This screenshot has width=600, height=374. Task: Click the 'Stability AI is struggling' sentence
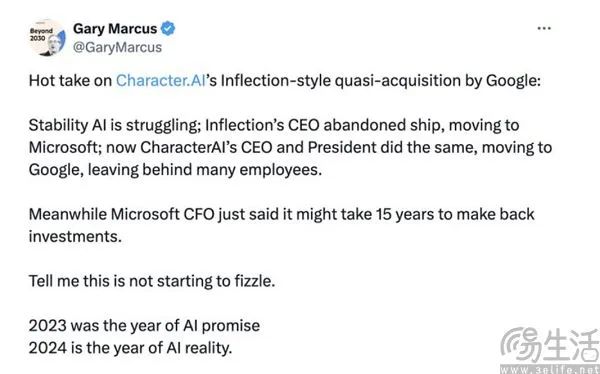(x=114, y=126)
